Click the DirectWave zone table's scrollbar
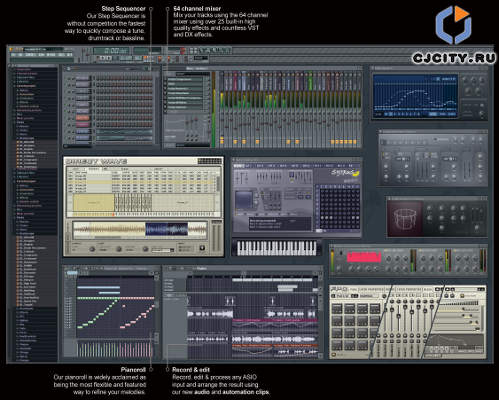Screen dimensions: 499x400 pyautogui.click(x=219, y=184)
